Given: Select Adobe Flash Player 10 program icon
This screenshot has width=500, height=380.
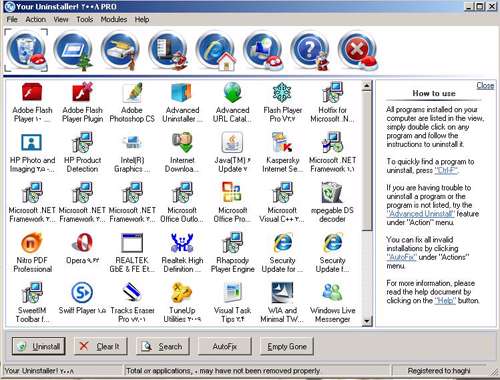Looking at the screenshot, I should tap(32, 92).
